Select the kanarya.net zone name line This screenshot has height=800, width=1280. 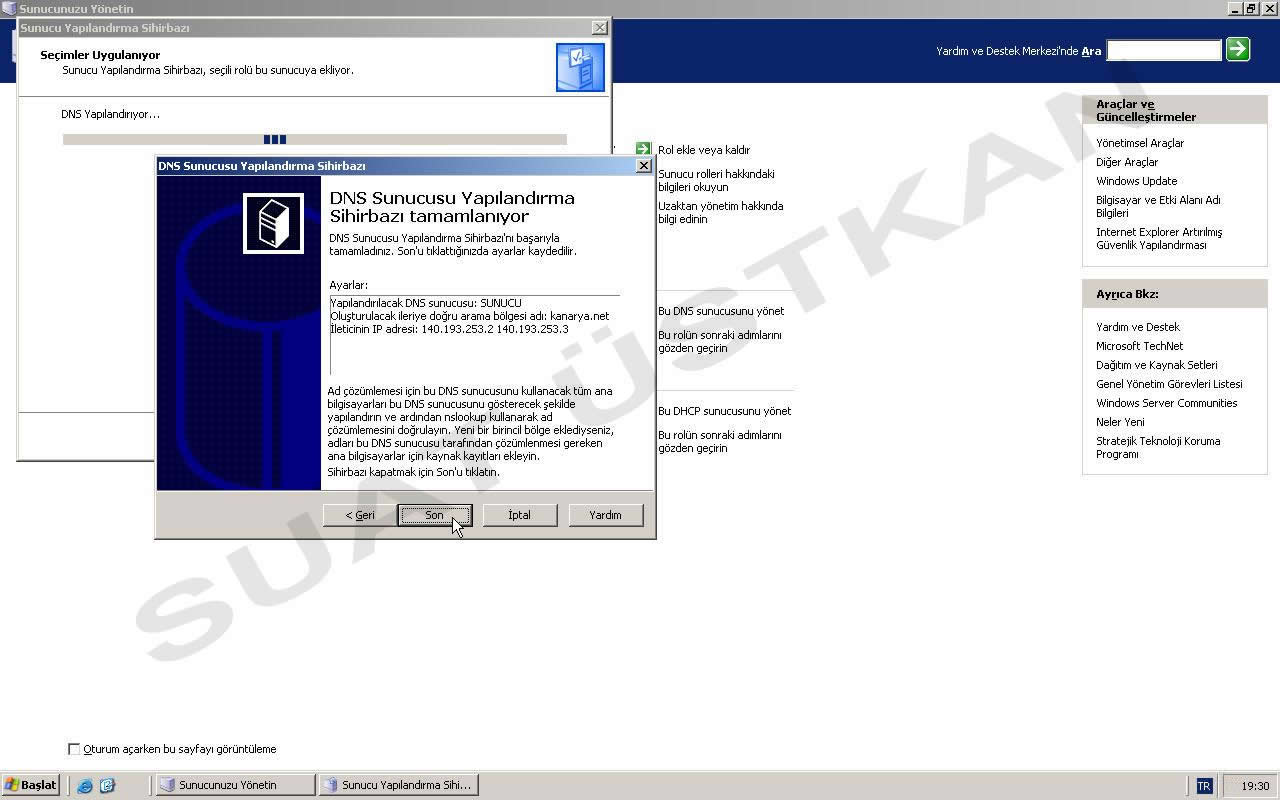[469, 316]
